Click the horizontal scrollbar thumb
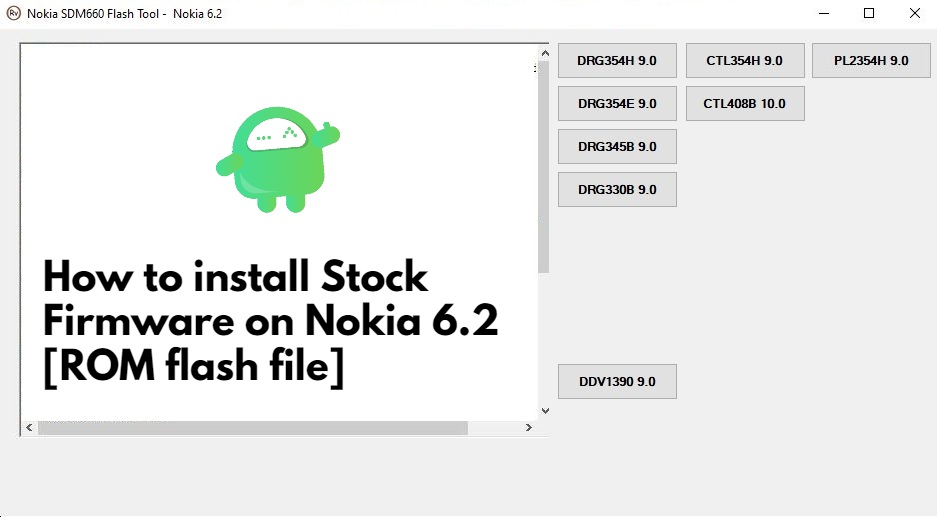This screenshot has height=517, width=937. tap(253, 427)
